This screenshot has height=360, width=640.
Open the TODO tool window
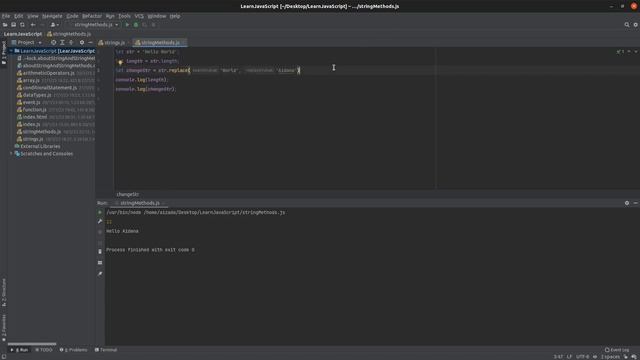44,350
